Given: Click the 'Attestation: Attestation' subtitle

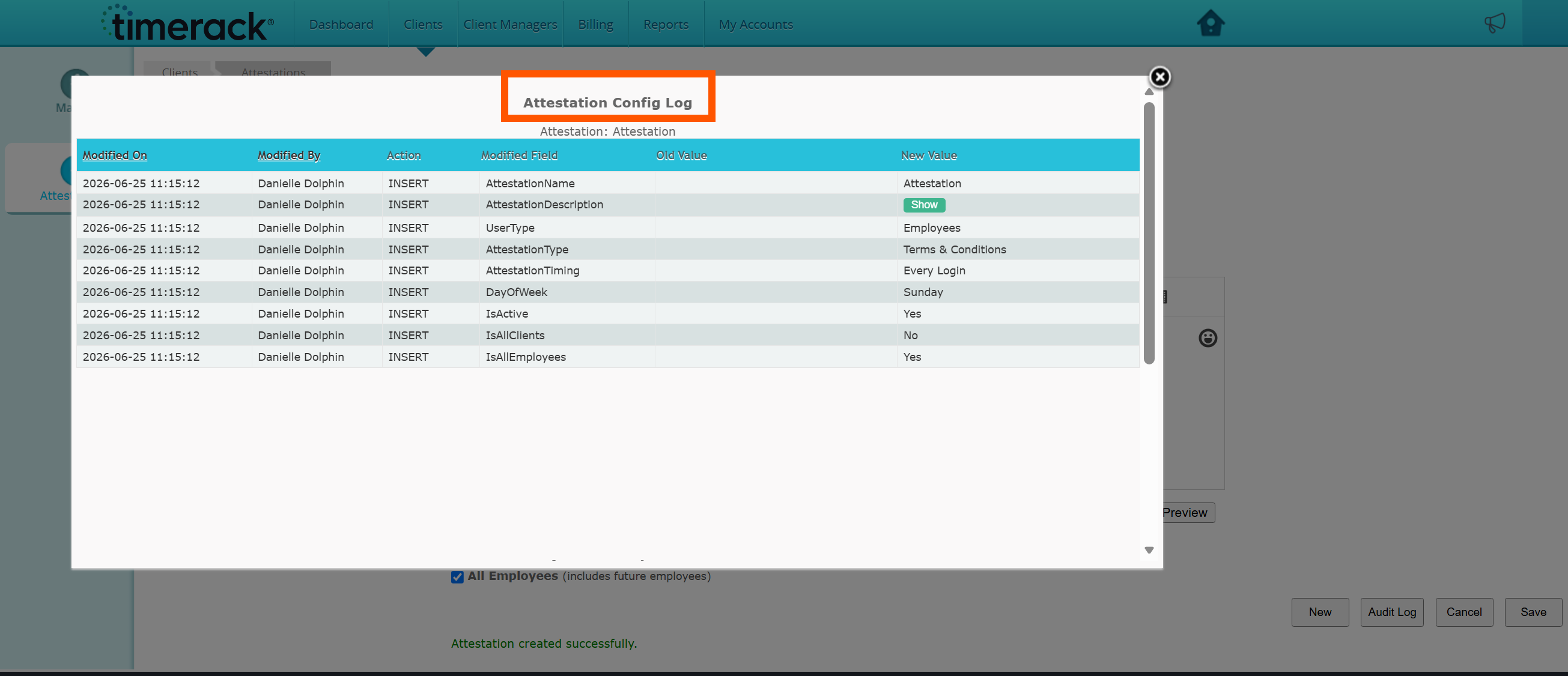Looking at the screenshot, I should [607, 131].
